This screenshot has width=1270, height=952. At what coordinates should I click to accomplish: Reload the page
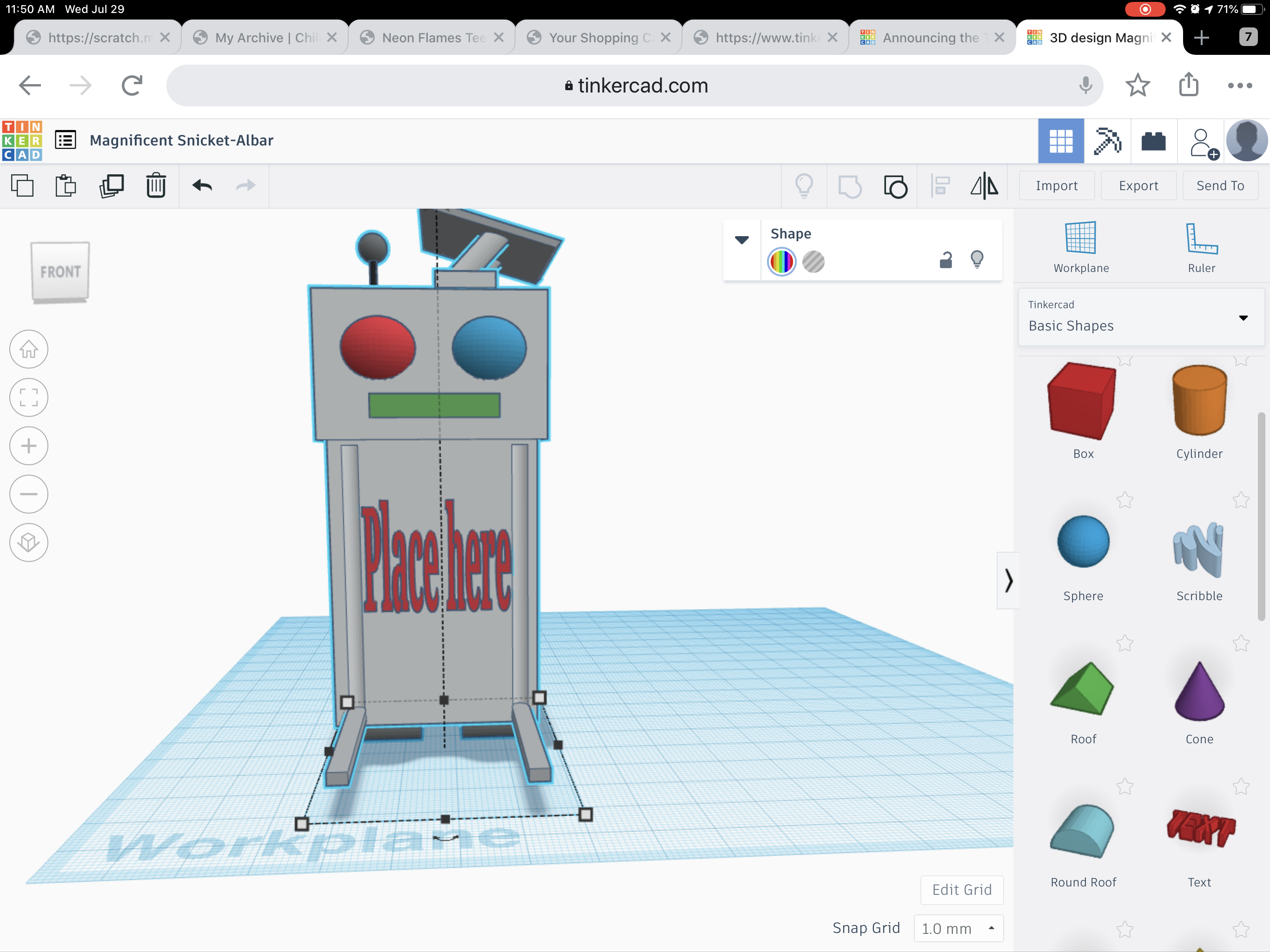coord(132,86)
